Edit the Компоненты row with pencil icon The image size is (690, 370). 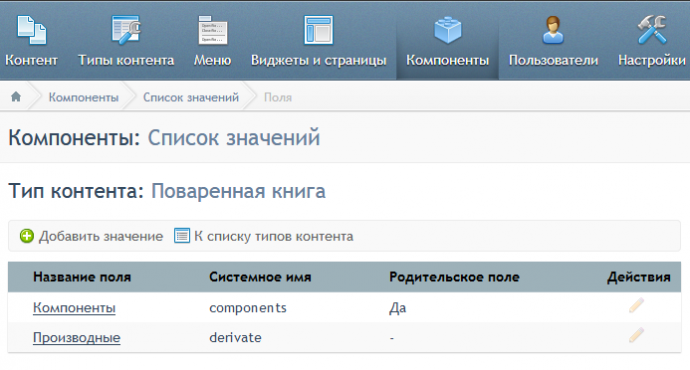pos(636,305)
